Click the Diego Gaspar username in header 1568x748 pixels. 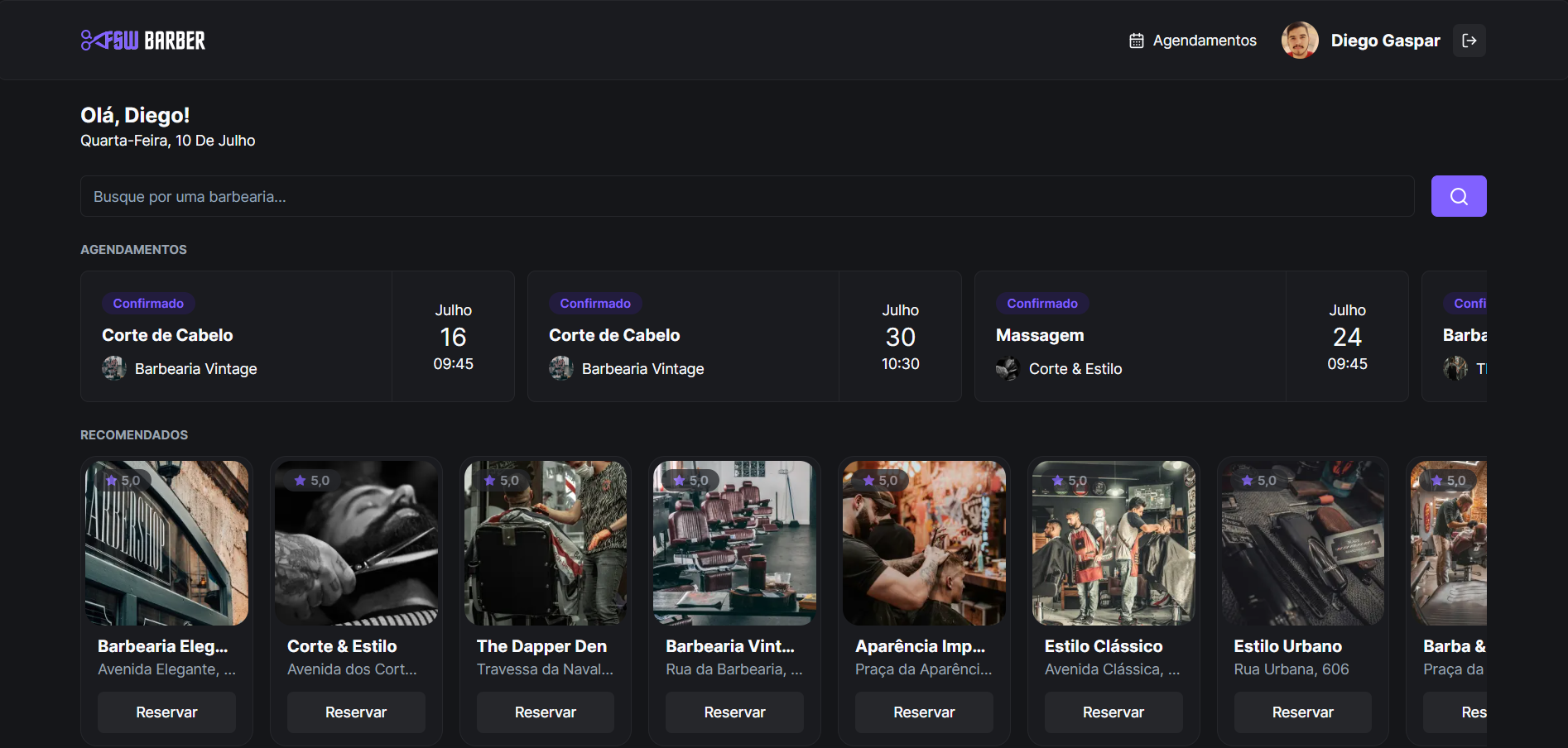tap(1385, 41)
